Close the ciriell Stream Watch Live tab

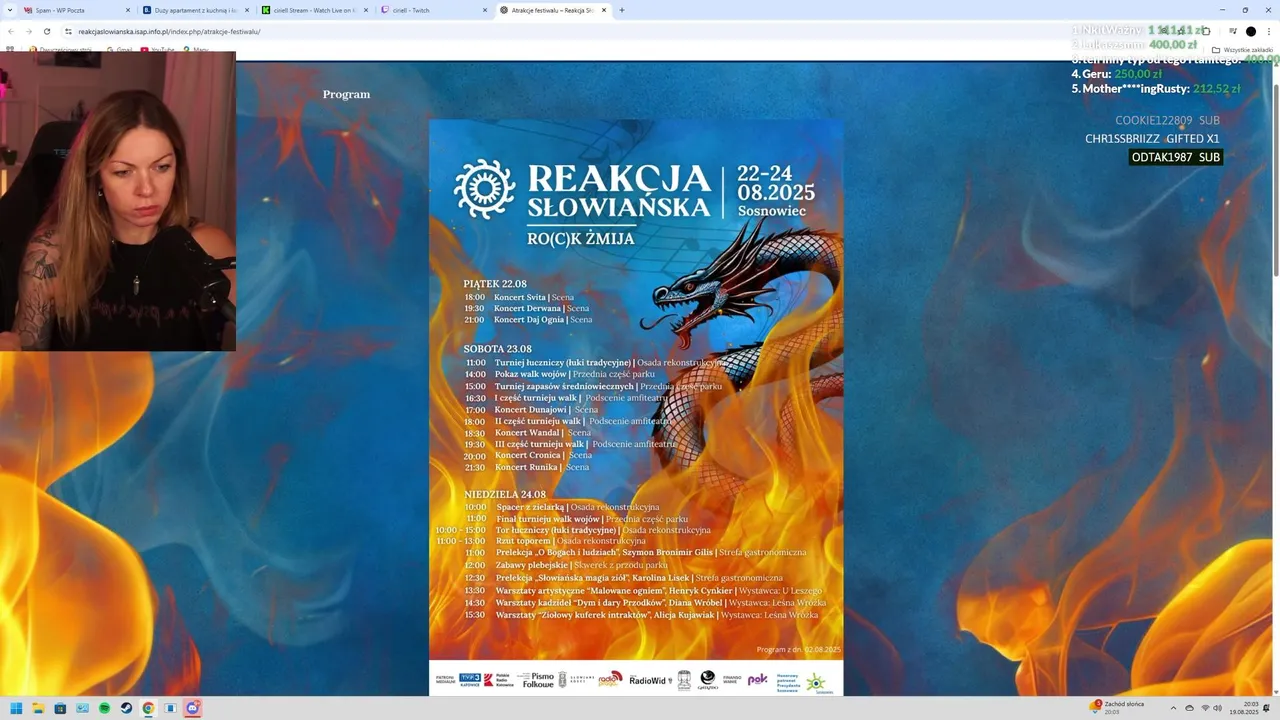pos(366,10)
